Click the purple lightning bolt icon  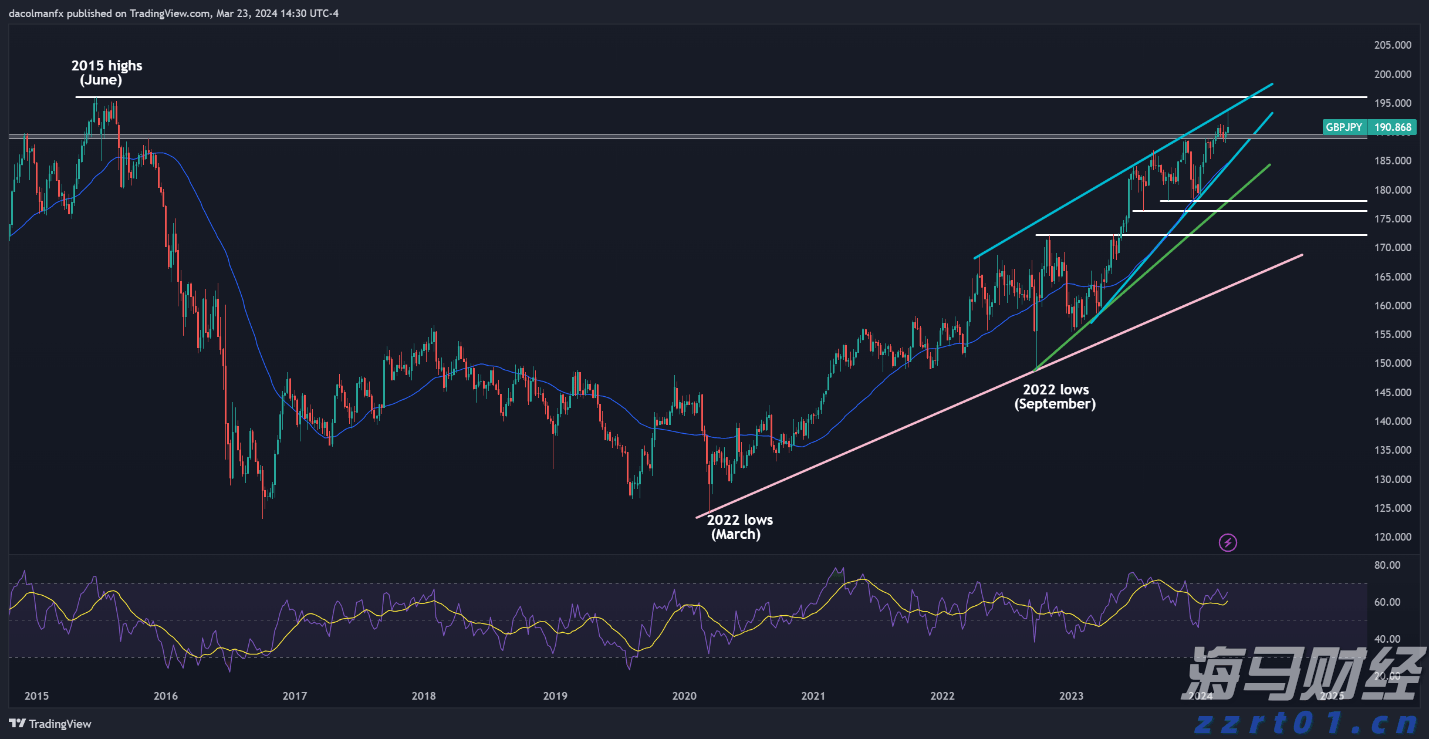[1228, 543]
